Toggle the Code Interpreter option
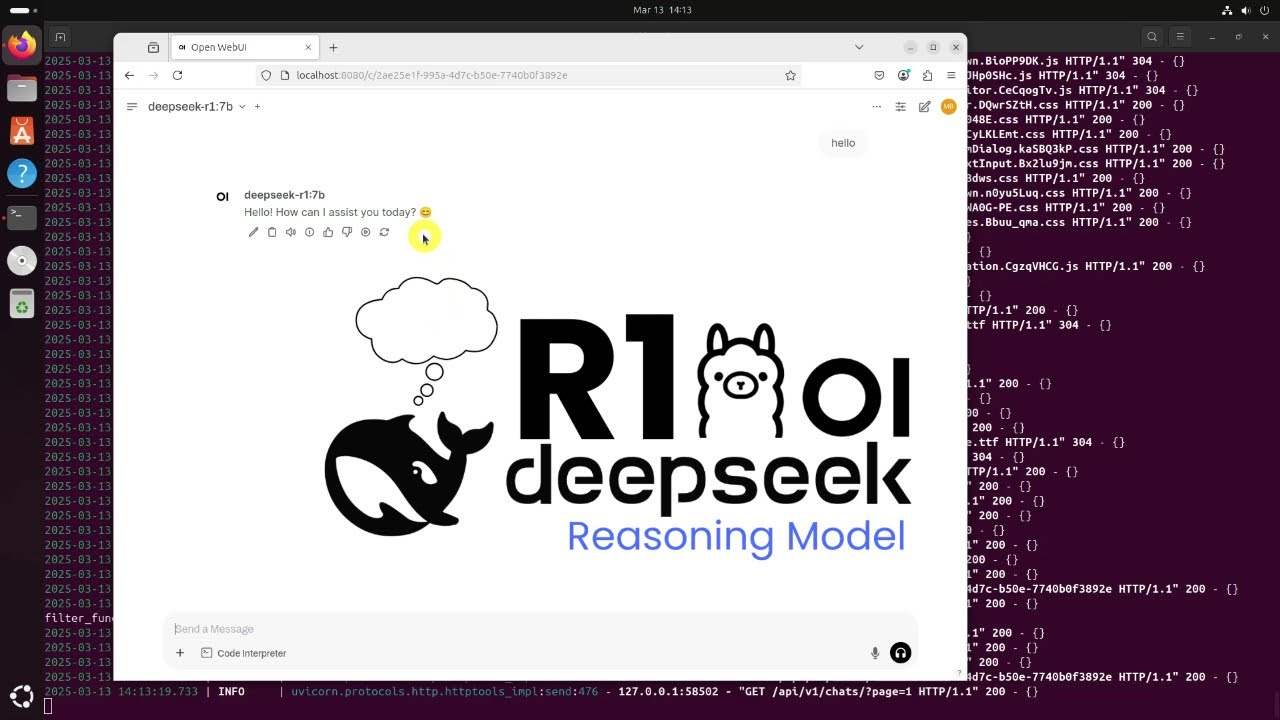This screenshot has height=720, width=1280. (244, 653)
